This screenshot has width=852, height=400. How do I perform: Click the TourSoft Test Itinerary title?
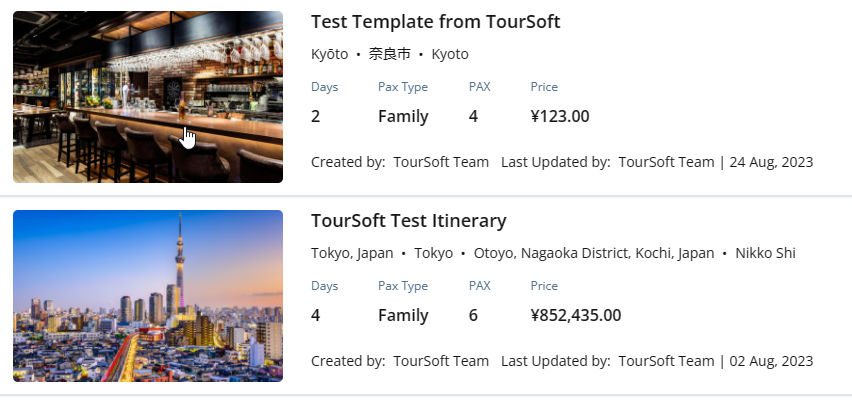pos(409,221)
